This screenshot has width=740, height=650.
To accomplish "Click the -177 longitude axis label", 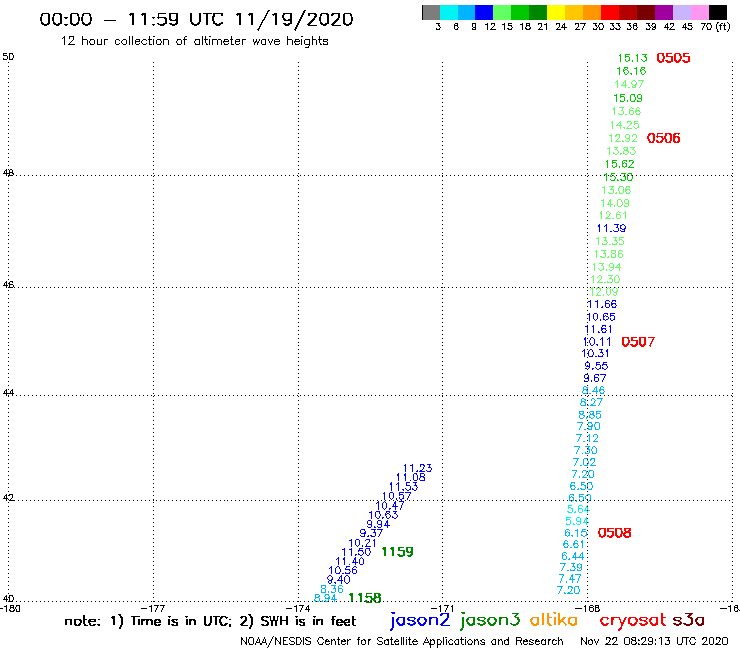I will pos(153,608).
